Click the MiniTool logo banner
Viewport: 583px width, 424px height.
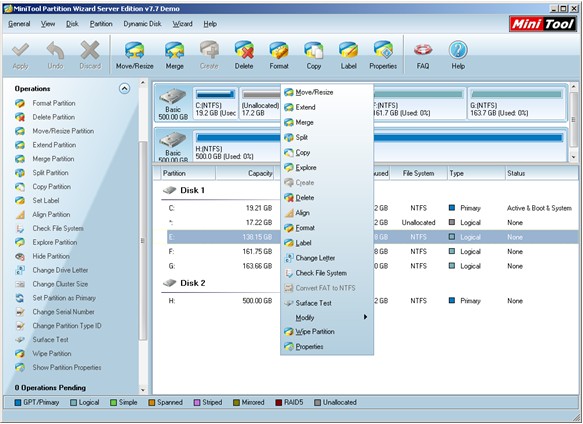542,24
